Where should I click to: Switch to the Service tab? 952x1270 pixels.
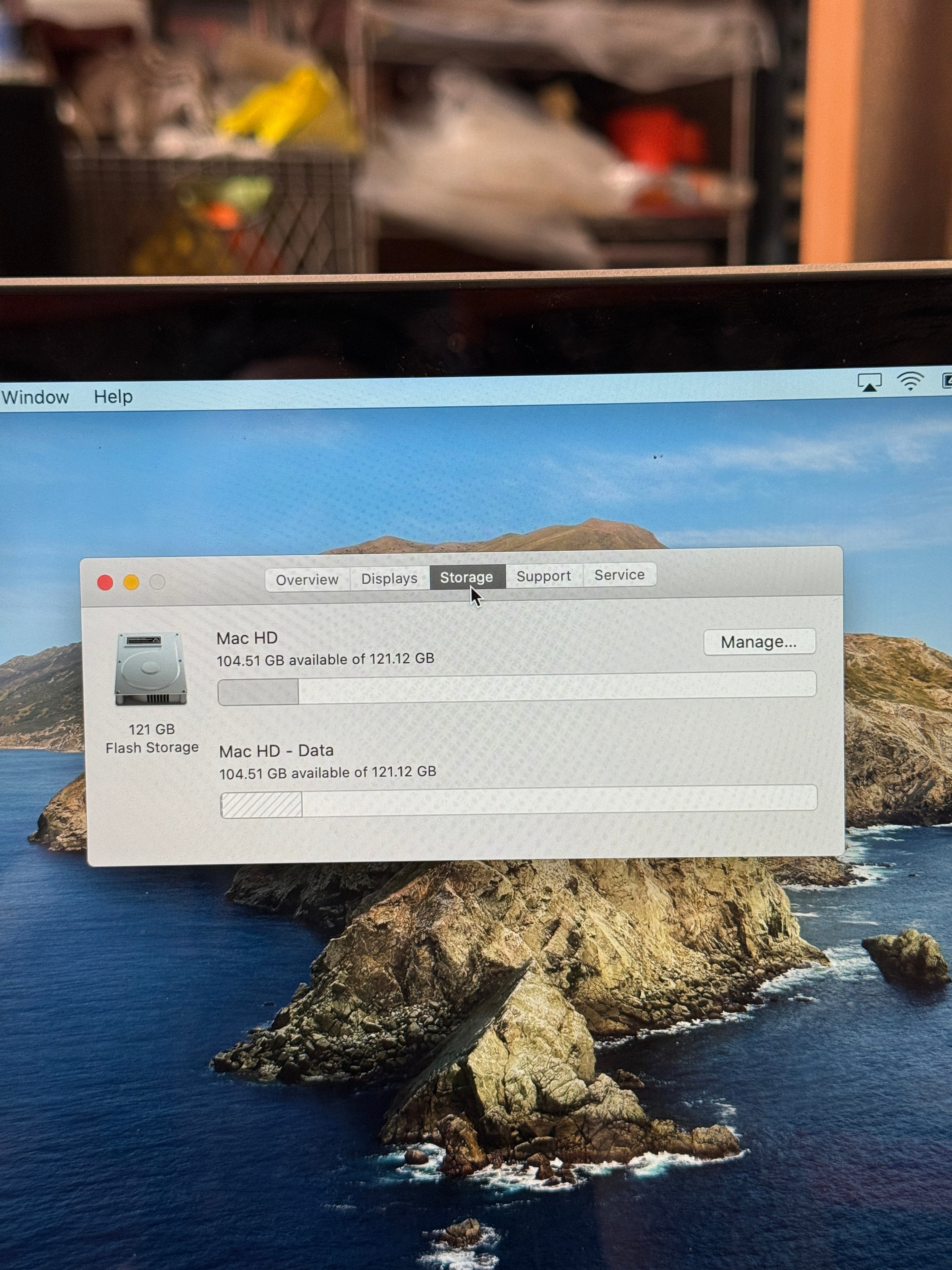coord(619,575)
